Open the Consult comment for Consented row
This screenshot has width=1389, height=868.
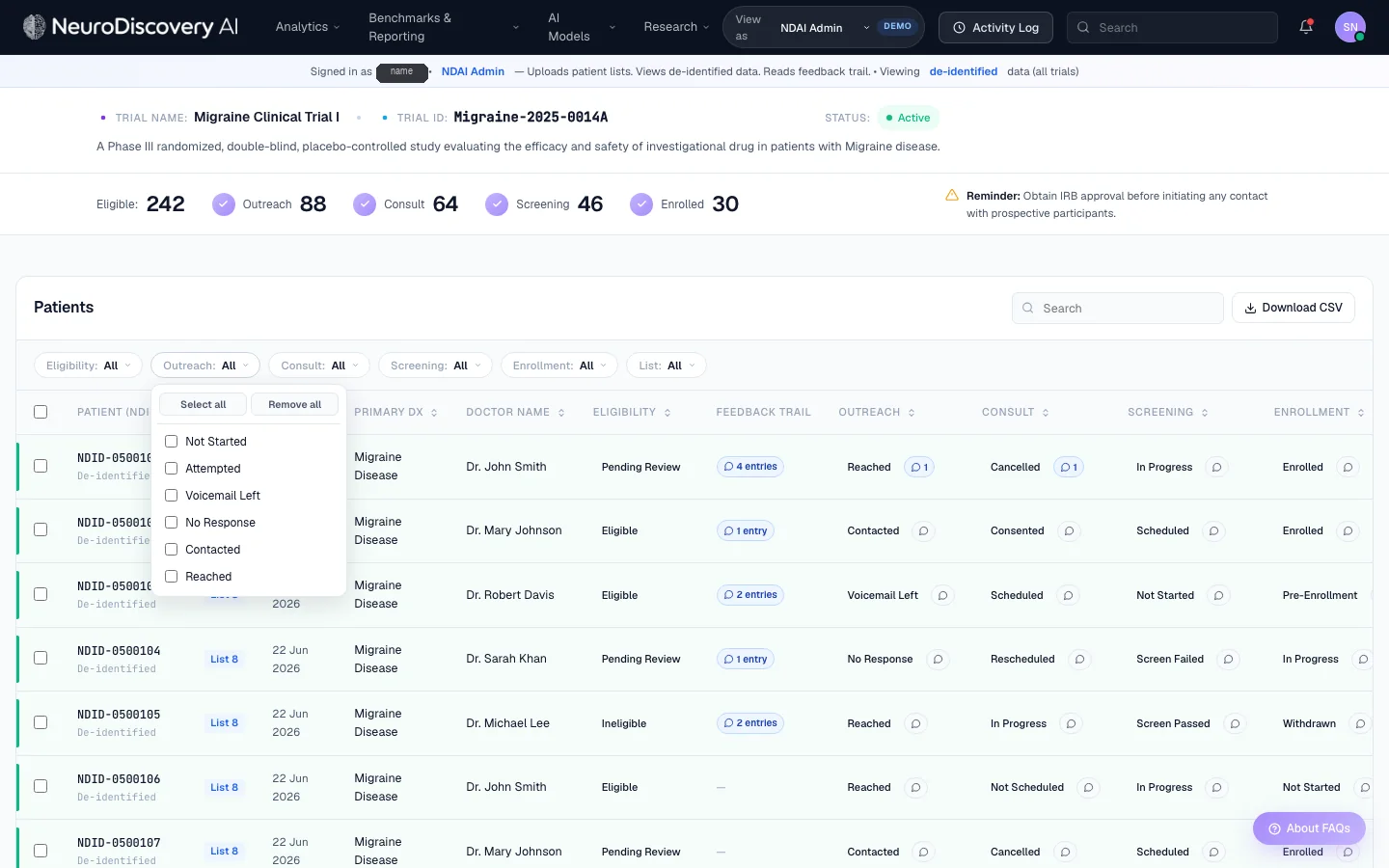1069,531
